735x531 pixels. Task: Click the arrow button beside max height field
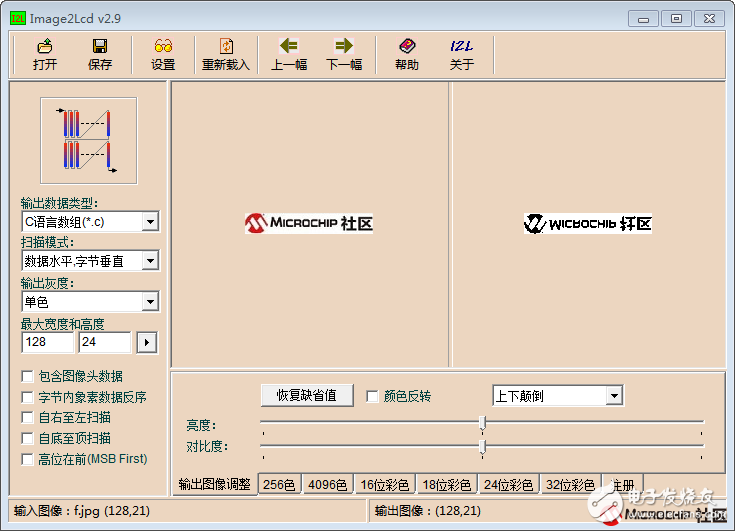tap(147, 343)
